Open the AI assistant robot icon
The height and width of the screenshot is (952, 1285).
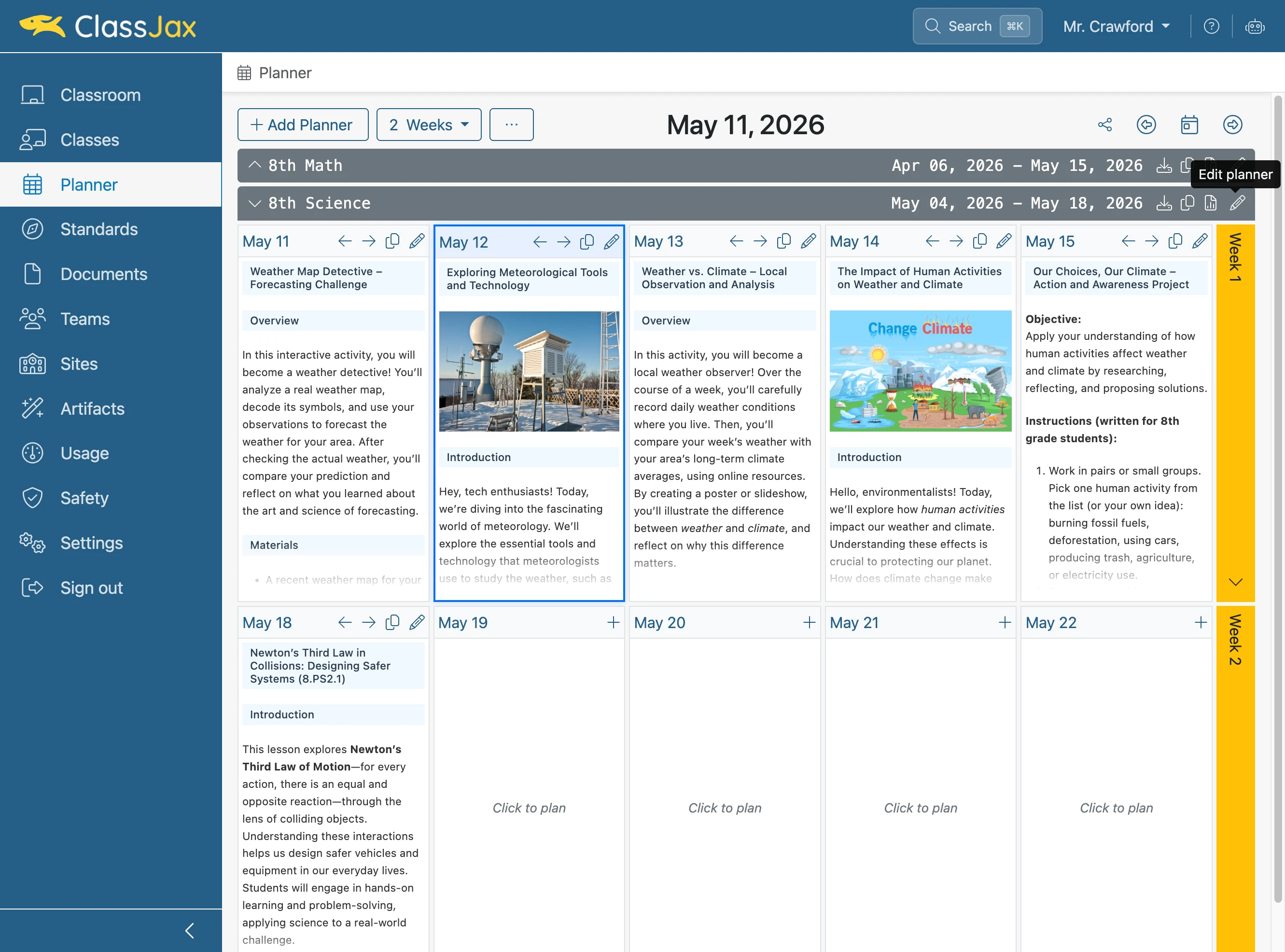click(x=1255, y=27)
